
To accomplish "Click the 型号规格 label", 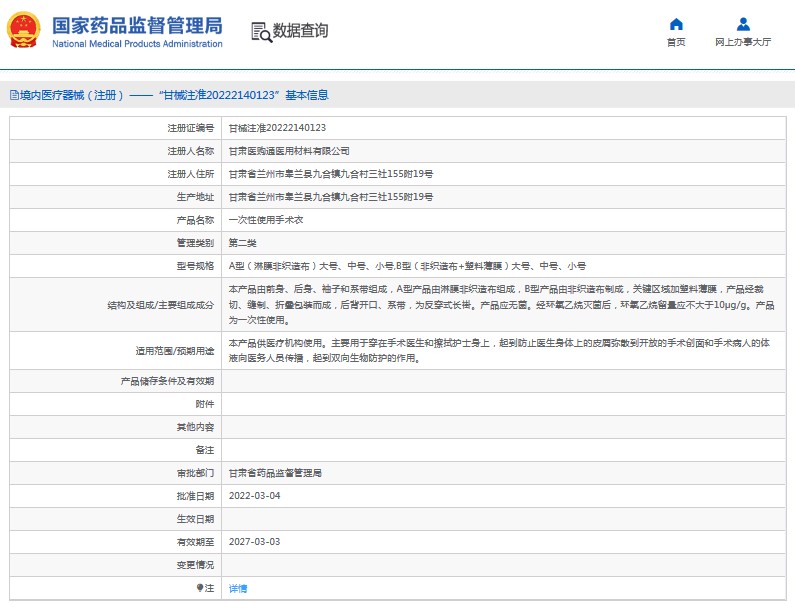I will 195,266.
